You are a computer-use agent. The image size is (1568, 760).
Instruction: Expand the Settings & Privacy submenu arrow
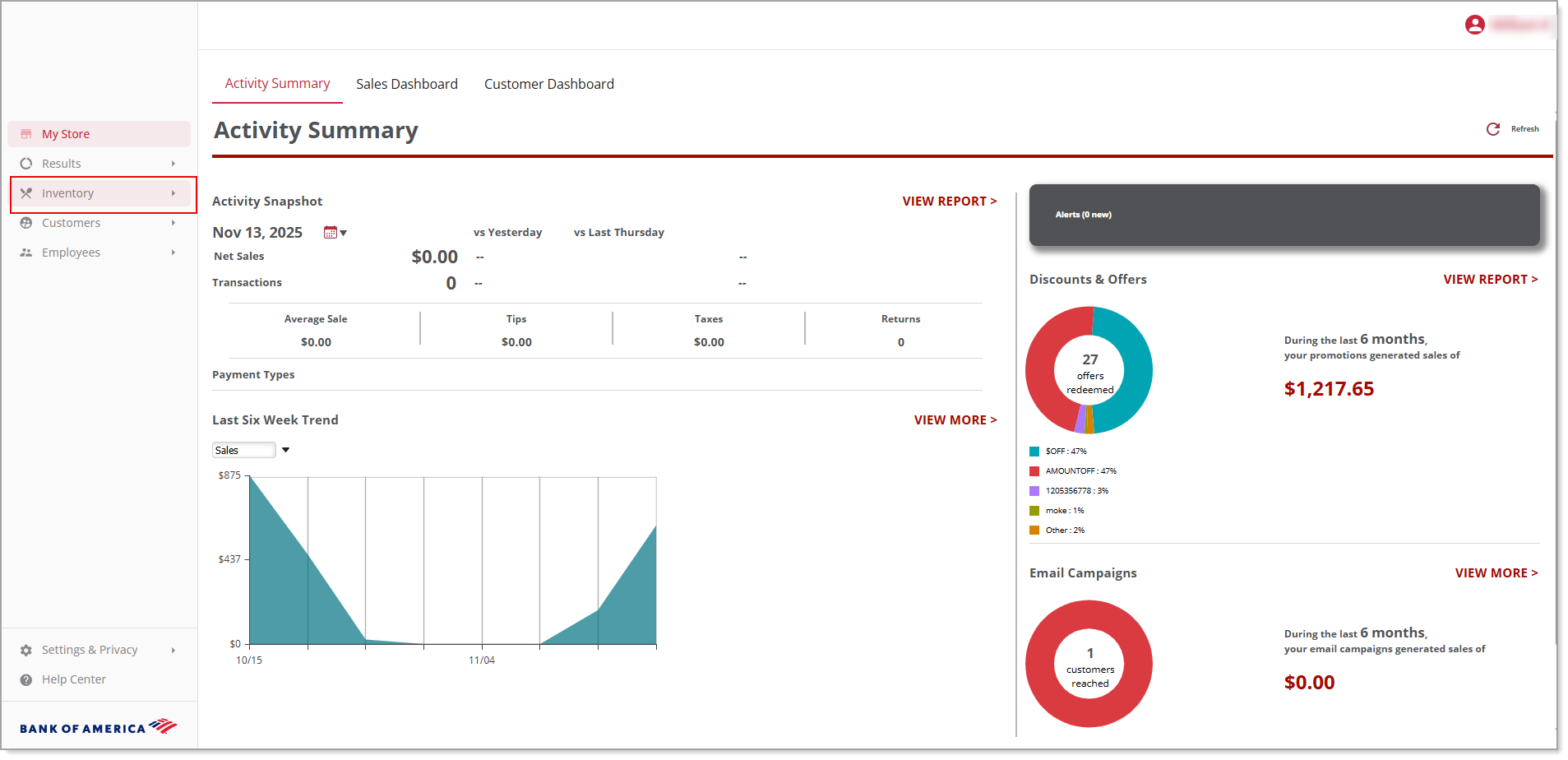click(x=173, y=650)
